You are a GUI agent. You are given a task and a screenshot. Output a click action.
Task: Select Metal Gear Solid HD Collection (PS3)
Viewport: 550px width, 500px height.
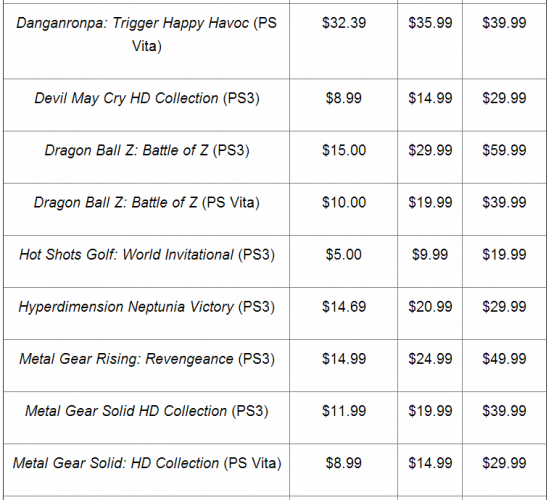(x=147, y=411)
